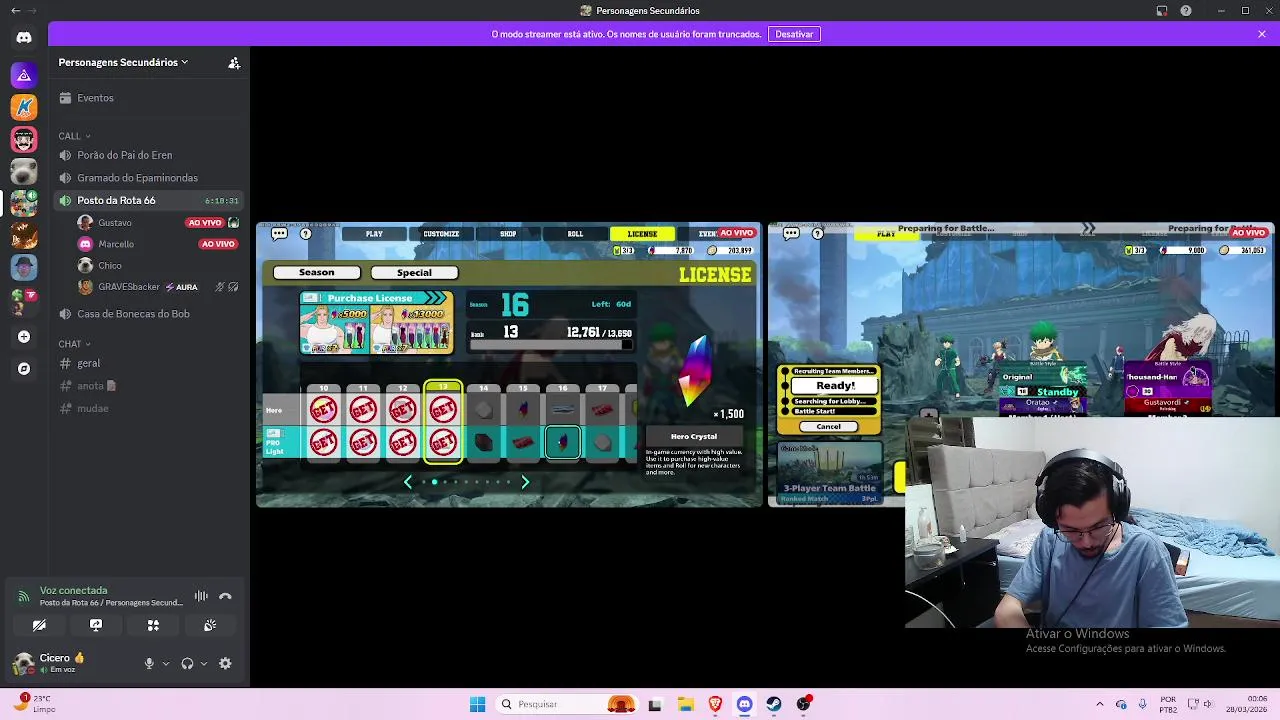
Task: Invite members to Personagens Secundários icon
Action: 234,62
